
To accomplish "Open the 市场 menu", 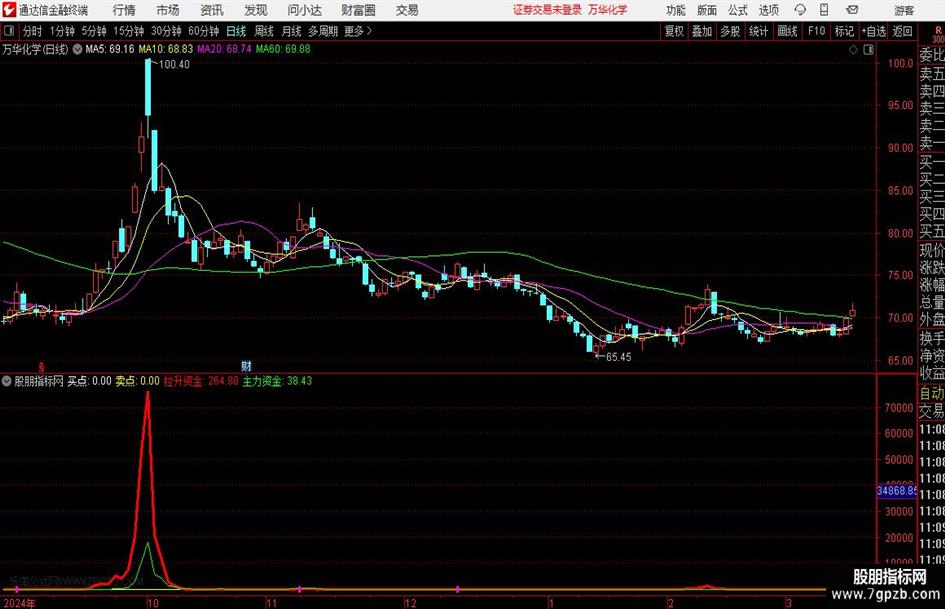I will tap(168, 10).
